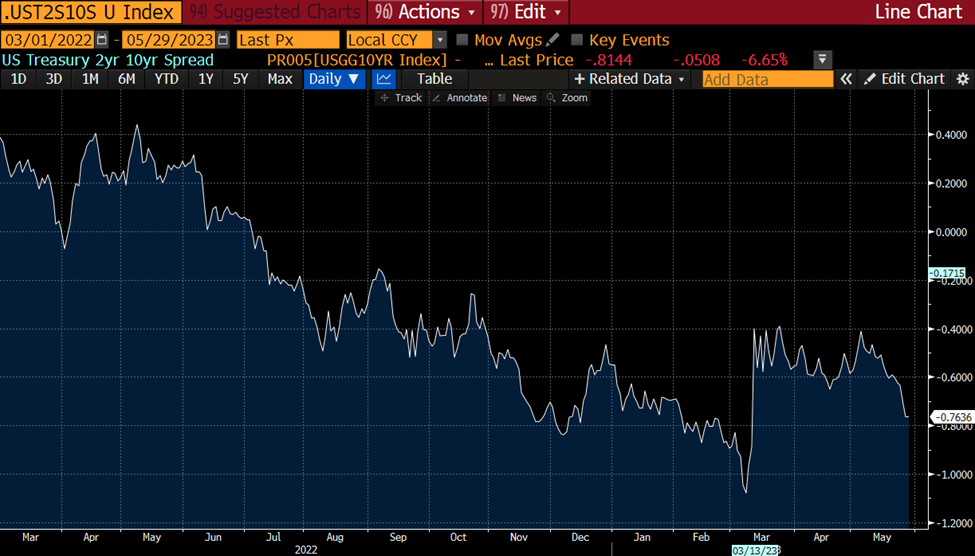
Task: Enable the Key Events checkbox
Action: tap(577, 40)
